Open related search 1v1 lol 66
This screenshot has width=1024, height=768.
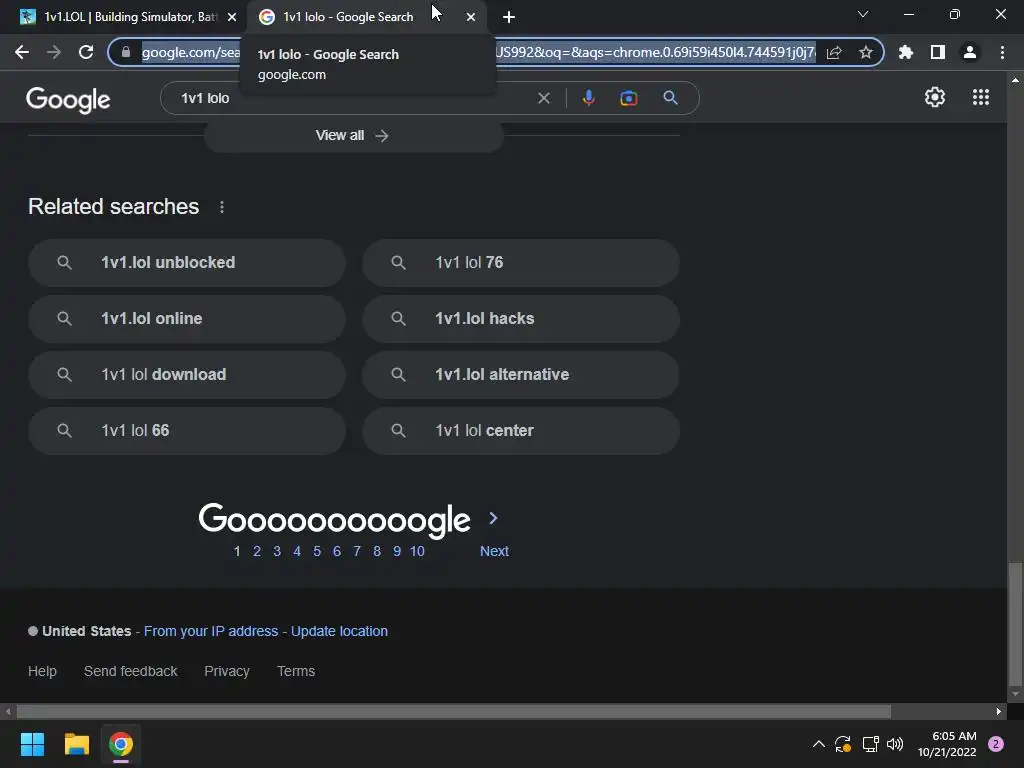pyautogui.click(x=187, y=431)
